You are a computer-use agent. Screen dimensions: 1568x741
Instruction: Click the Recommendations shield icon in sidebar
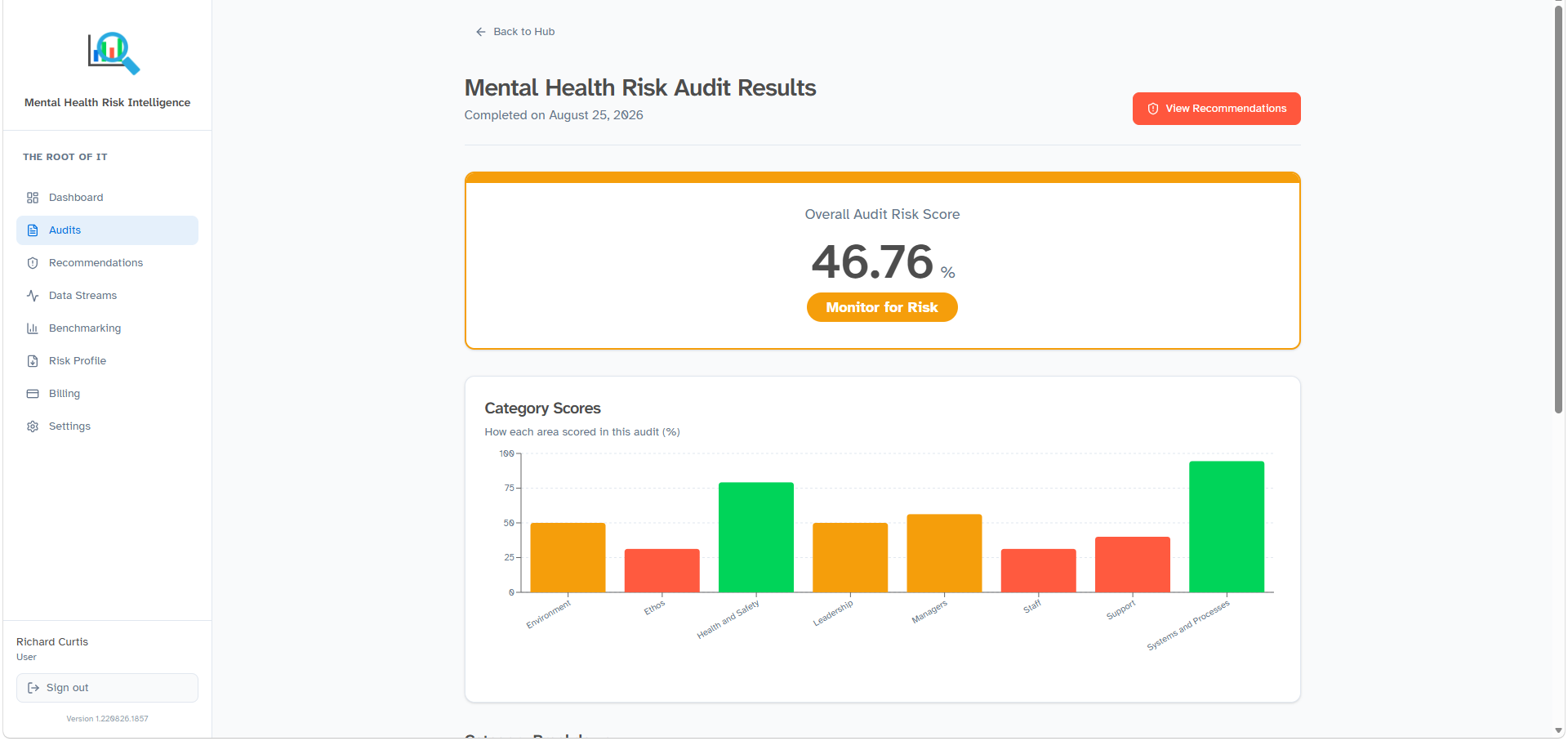point(33,263)
